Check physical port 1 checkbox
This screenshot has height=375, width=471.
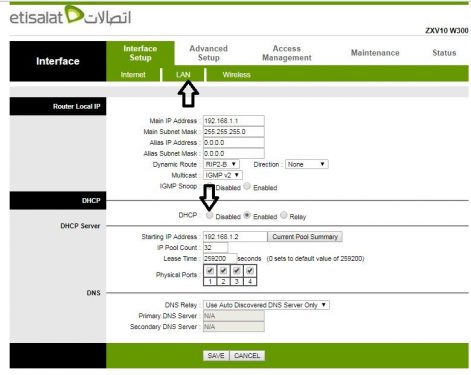tap(210, 271)
